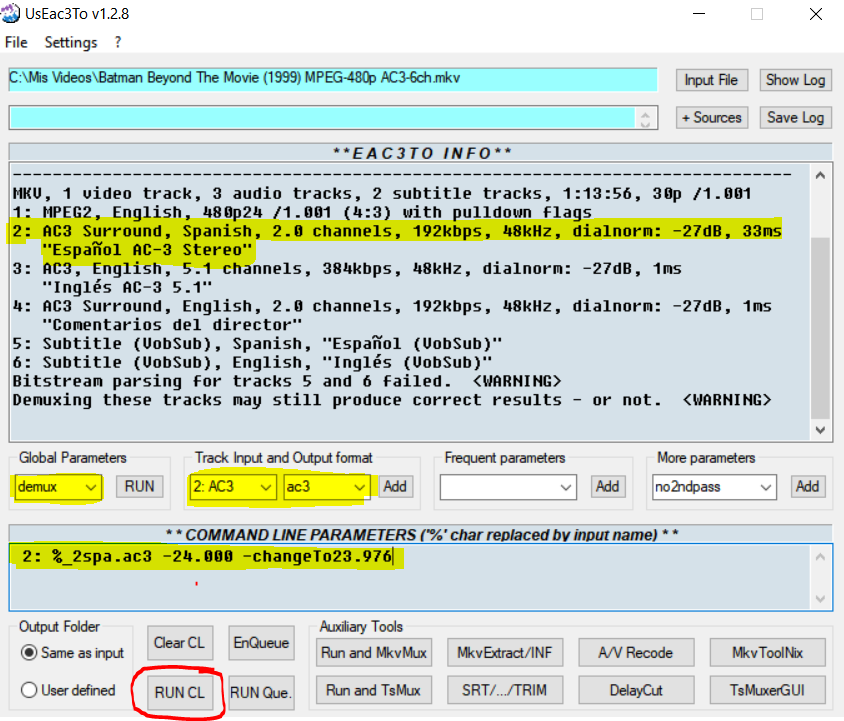Click up arrow of sources field spinner
844x721 pixels.
(645, 113)
